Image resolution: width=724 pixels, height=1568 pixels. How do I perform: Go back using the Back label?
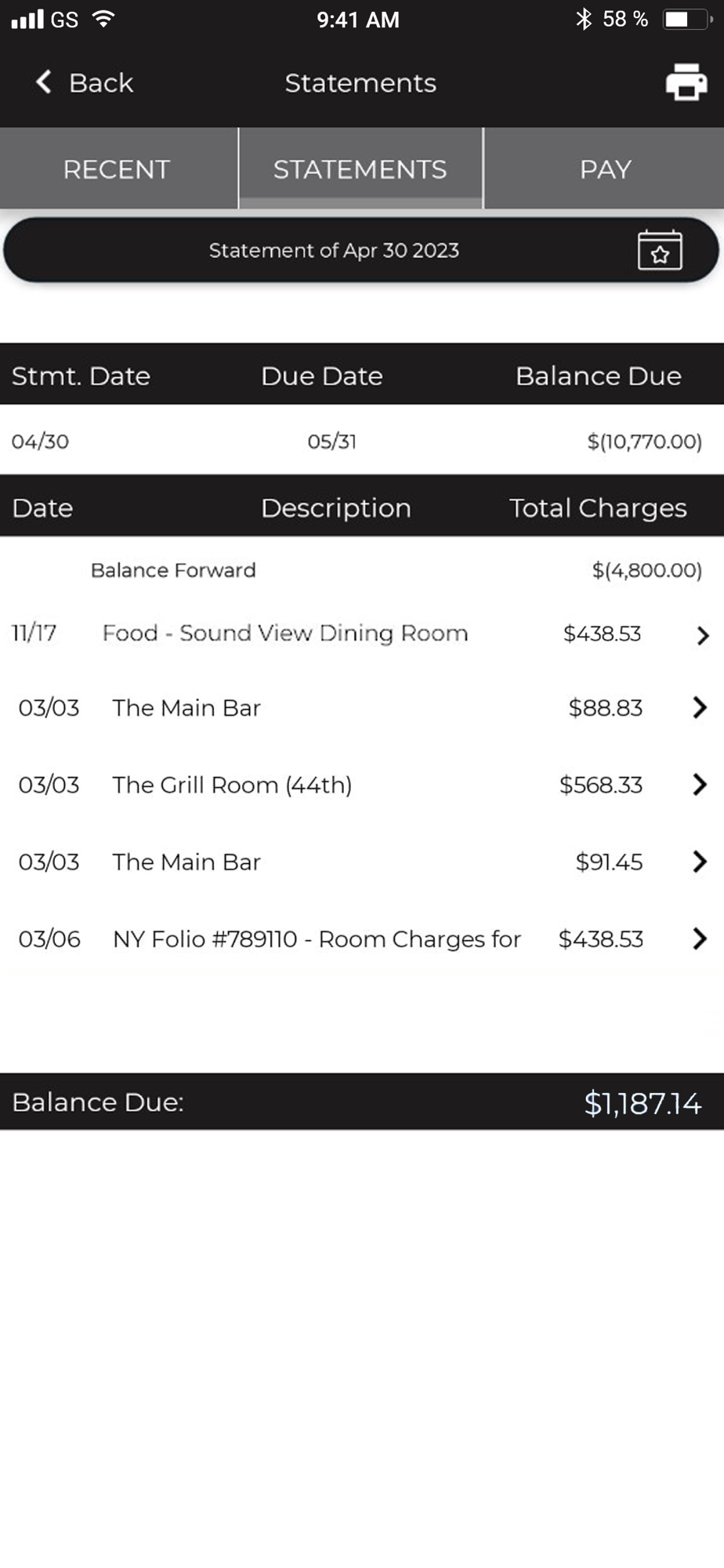click(x=101, y=83)
